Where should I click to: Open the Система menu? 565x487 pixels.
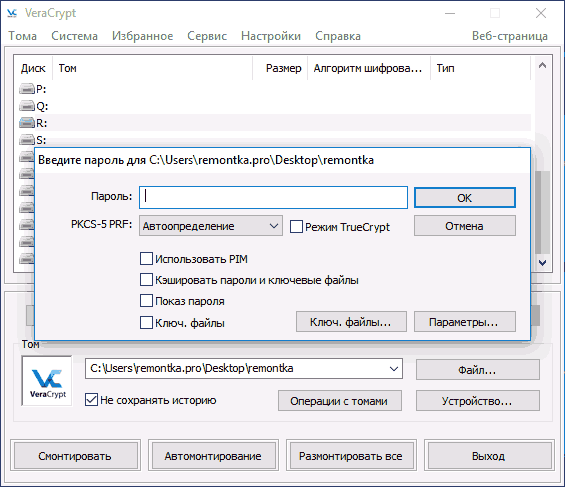74,36
